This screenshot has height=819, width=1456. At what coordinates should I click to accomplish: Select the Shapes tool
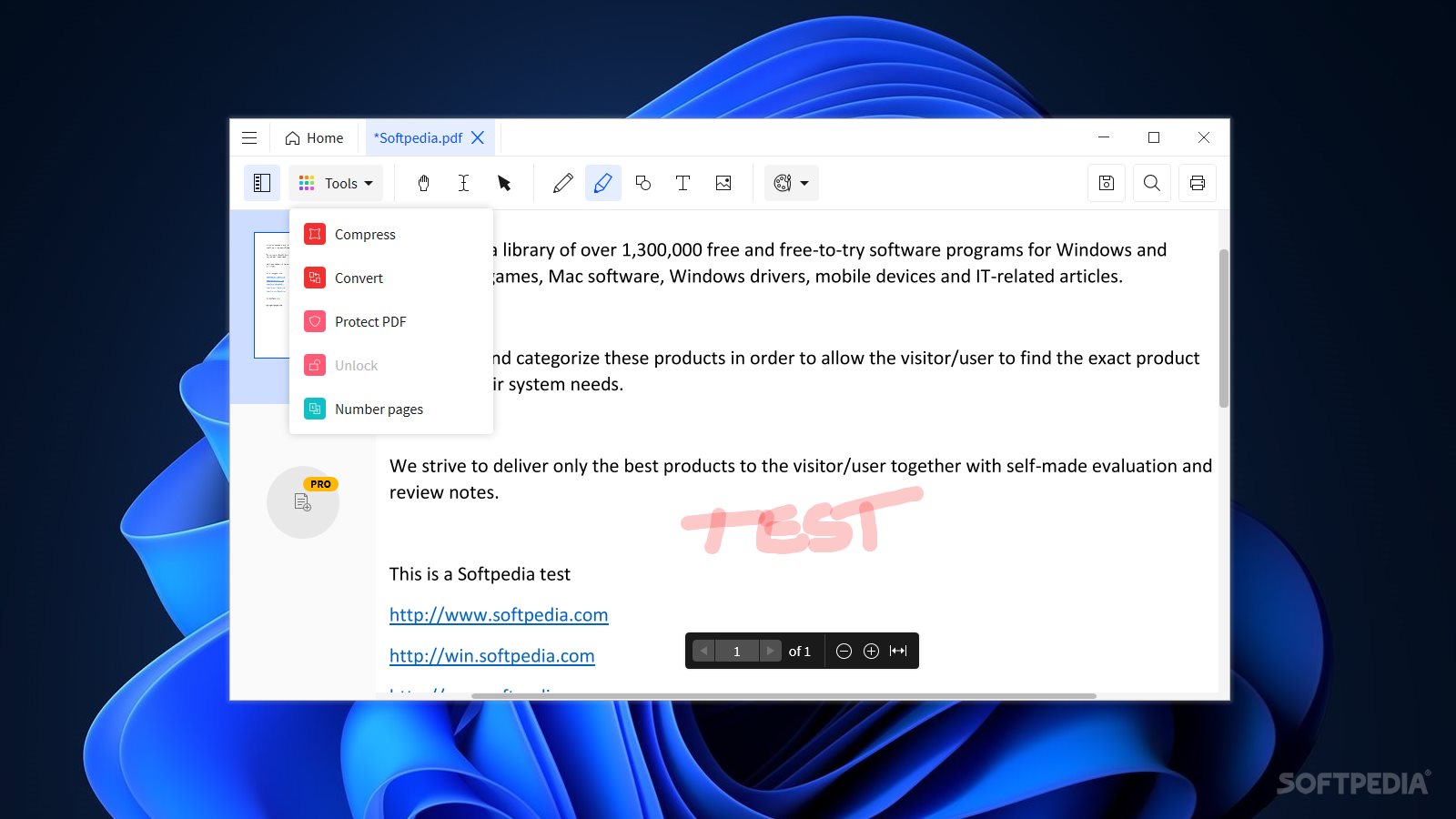643,183
